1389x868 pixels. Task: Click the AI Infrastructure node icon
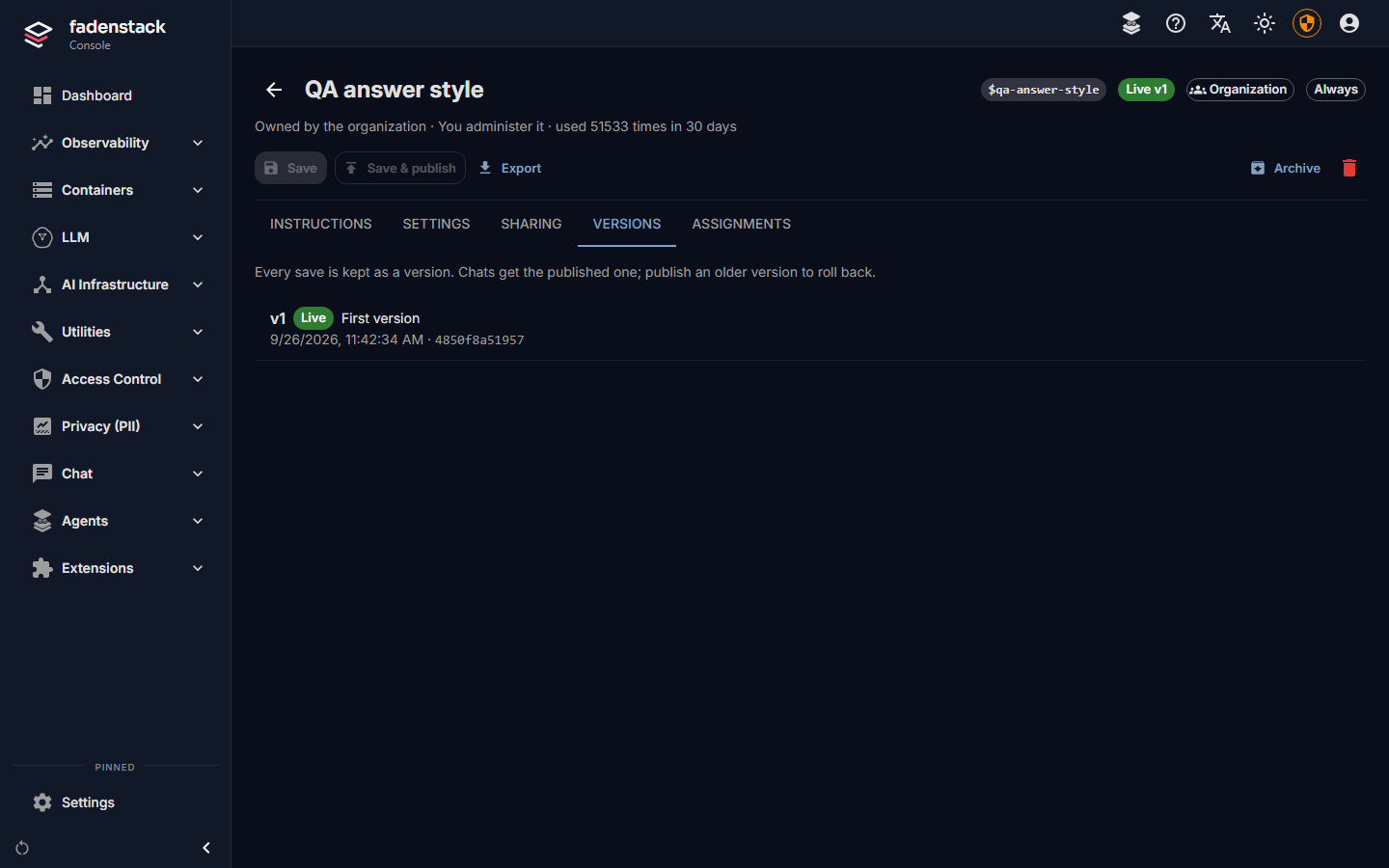[42, 285]
